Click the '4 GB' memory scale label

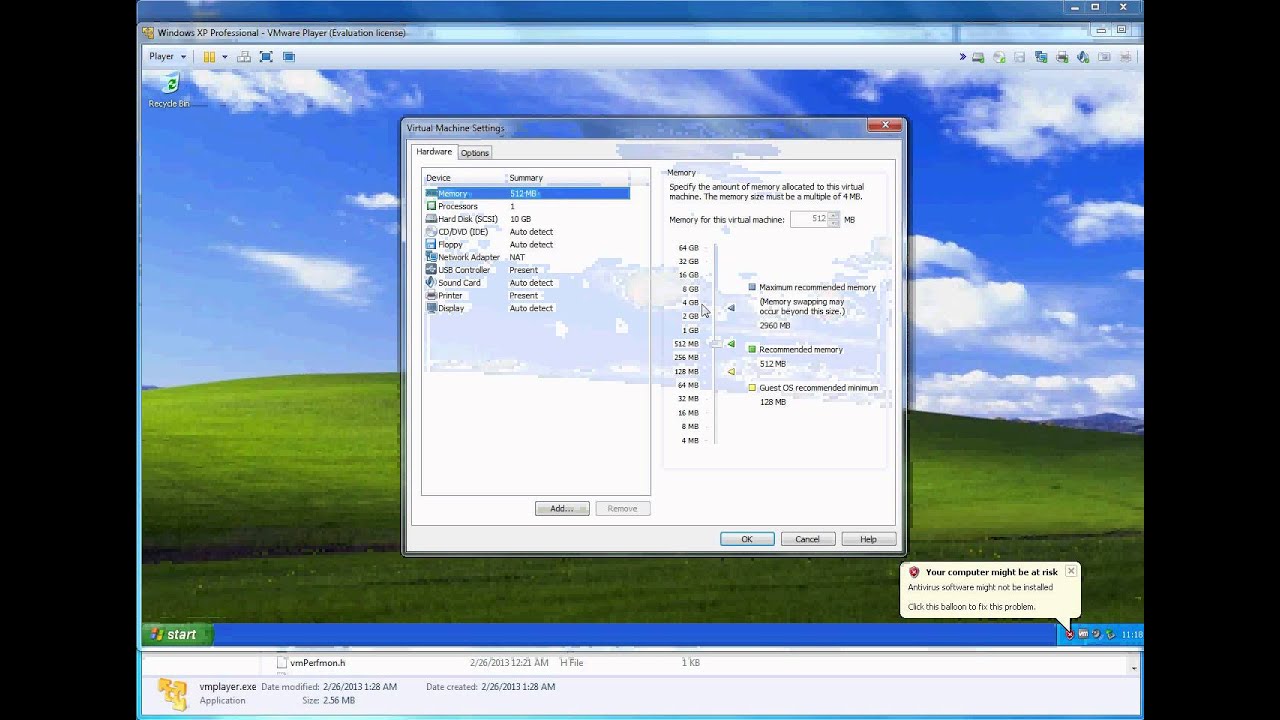pos(690,302)
